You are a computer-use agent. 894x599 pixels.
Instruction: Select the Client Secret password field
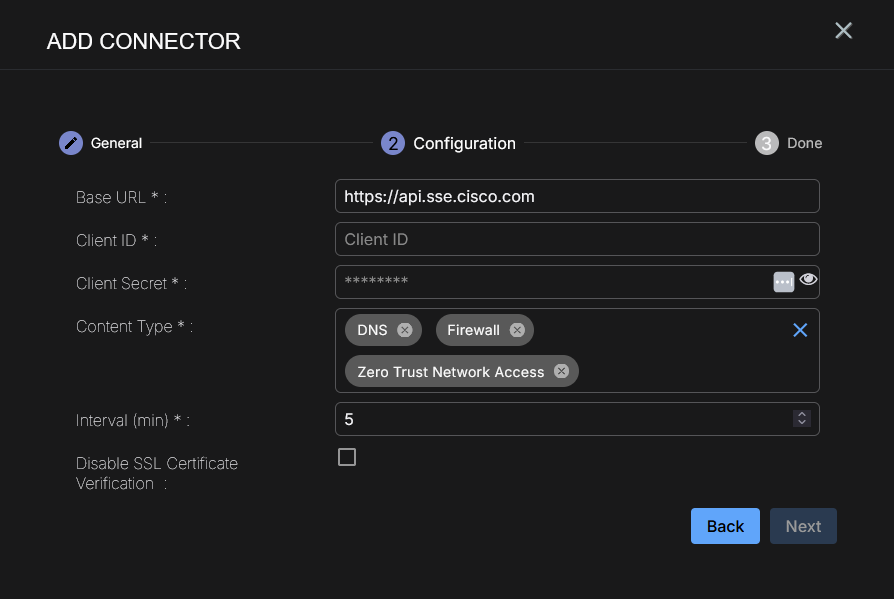click(x=550, y=282)
